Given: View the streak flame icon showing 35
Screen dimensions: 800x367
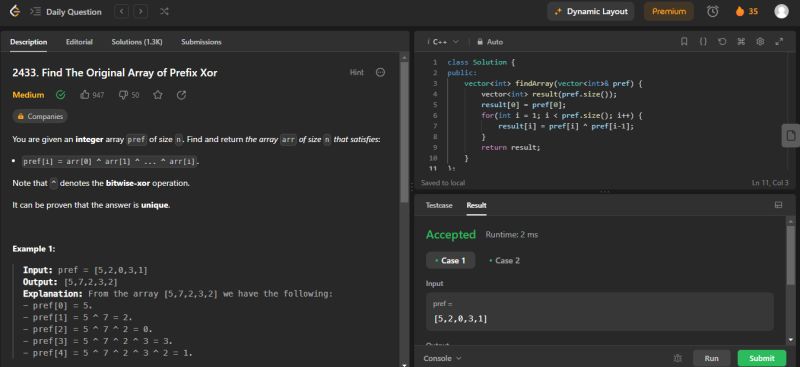Looking at the screenshot, I should [x=739, y=11].
